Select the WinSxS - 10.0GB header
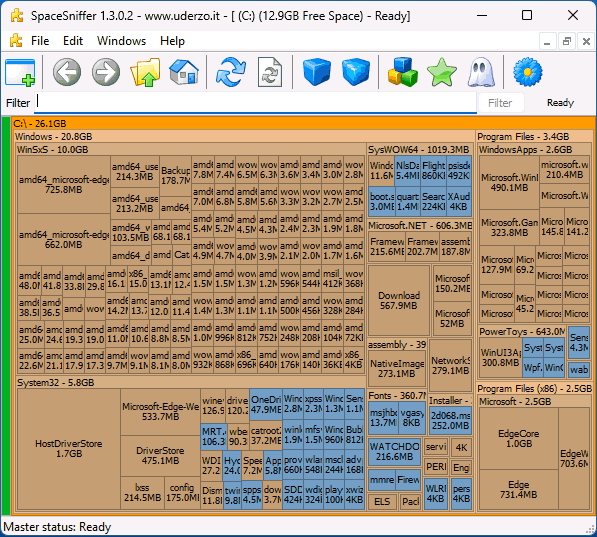Image resolution: width=597 pixels, height=537 pixels. [x=191, y=149]
